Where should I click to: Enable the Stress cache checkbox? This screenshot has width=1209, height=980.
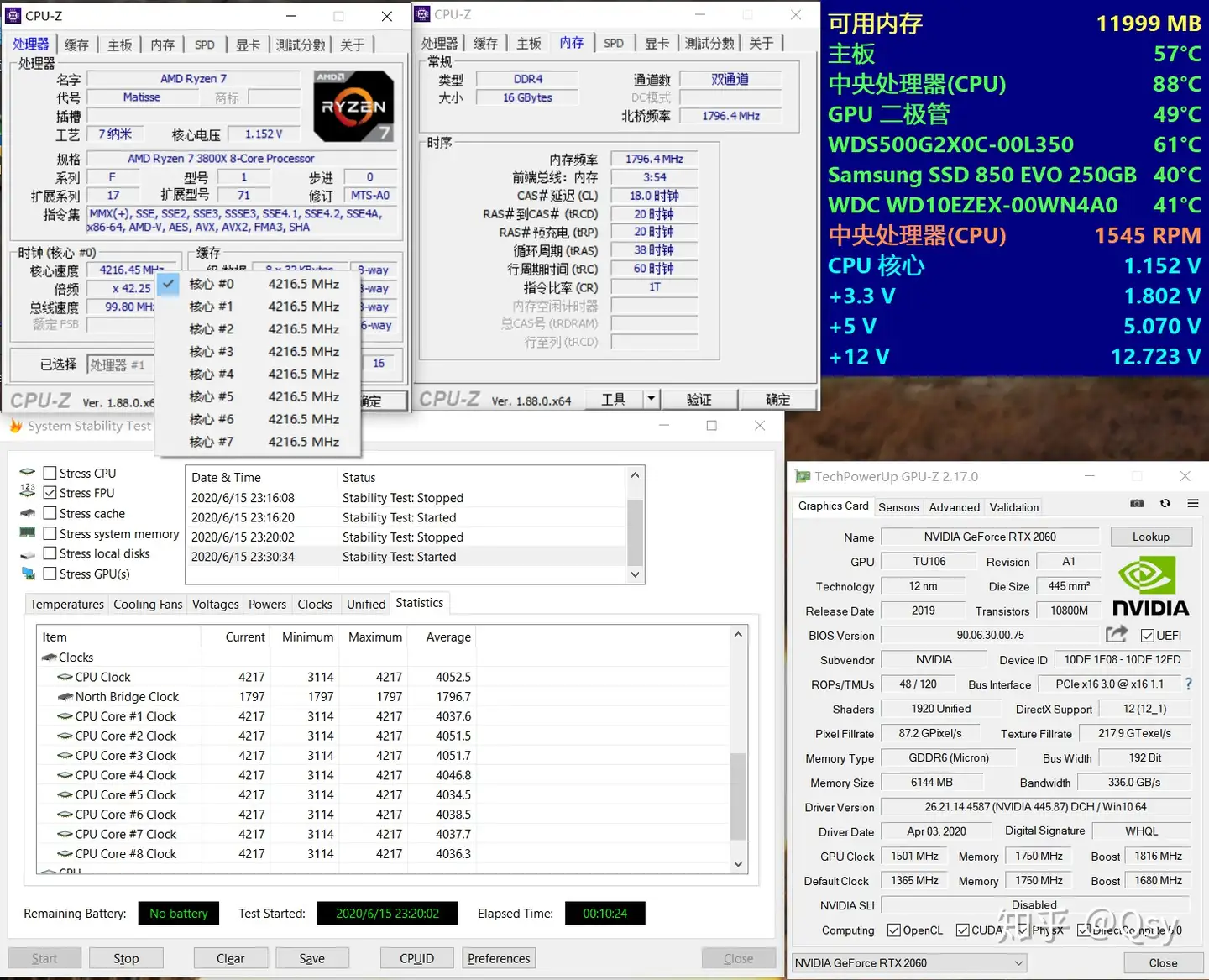50,513
